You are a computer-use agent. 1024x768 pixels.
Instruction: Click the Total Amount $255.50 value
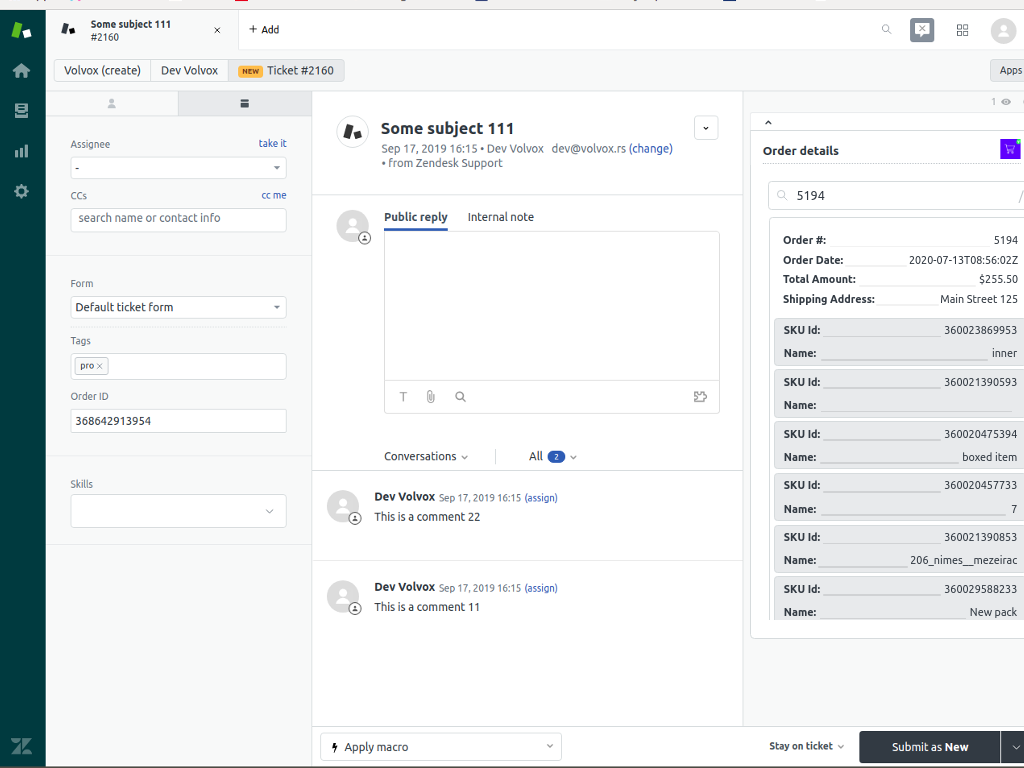(x=998, y=279)
